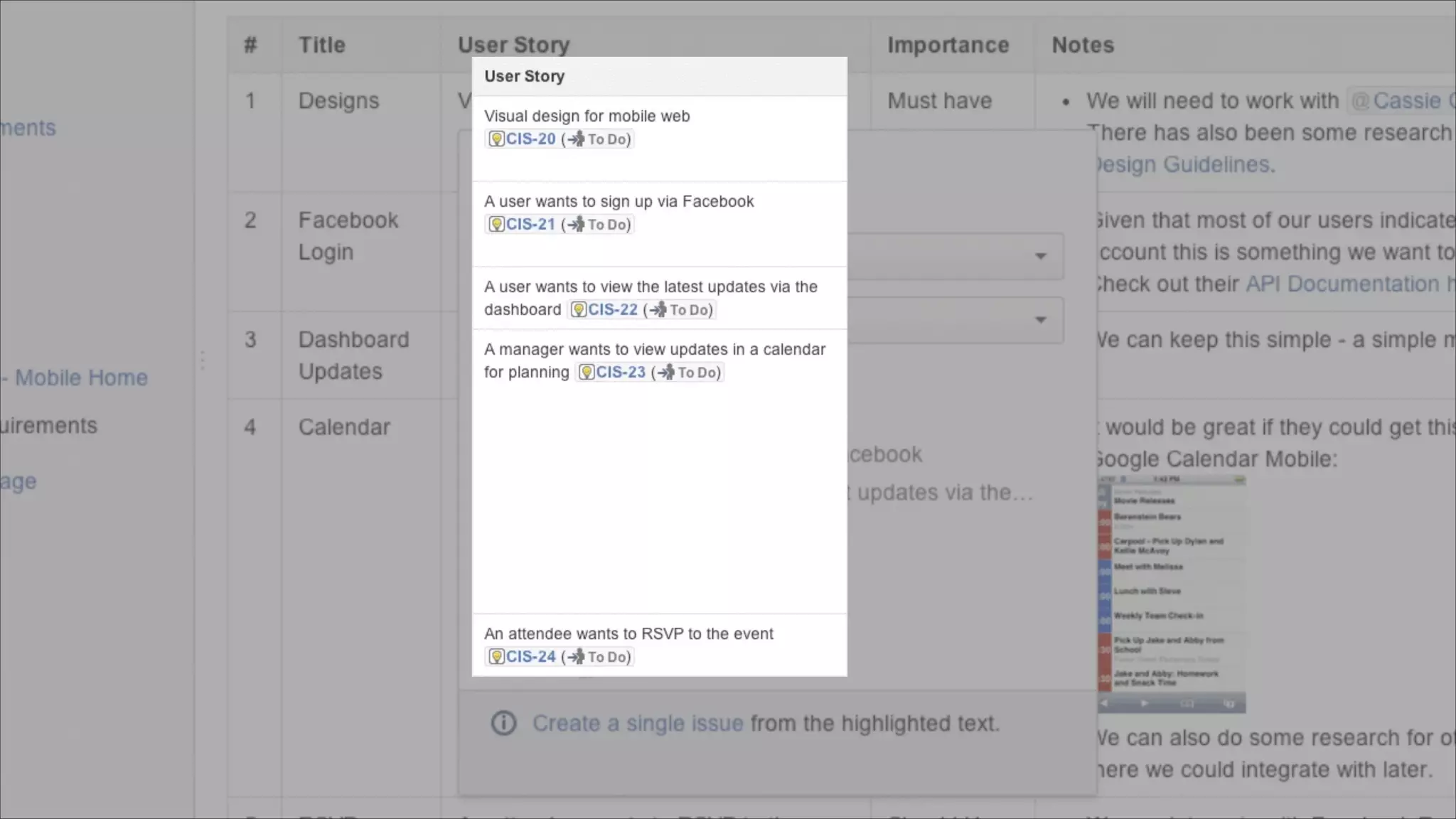The width and height of the screenshot is (1456, 819).
Task: Click the To Do status icon for CIS-20
Action: (576, 139)
